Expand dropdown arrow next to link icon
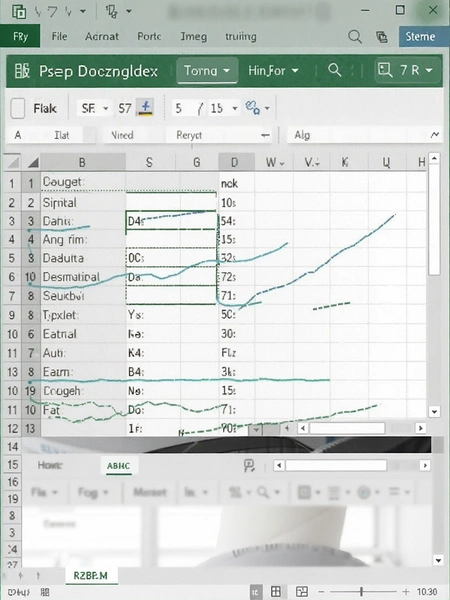The height and width of the screenshot is (600, 450). pos(267,108)
